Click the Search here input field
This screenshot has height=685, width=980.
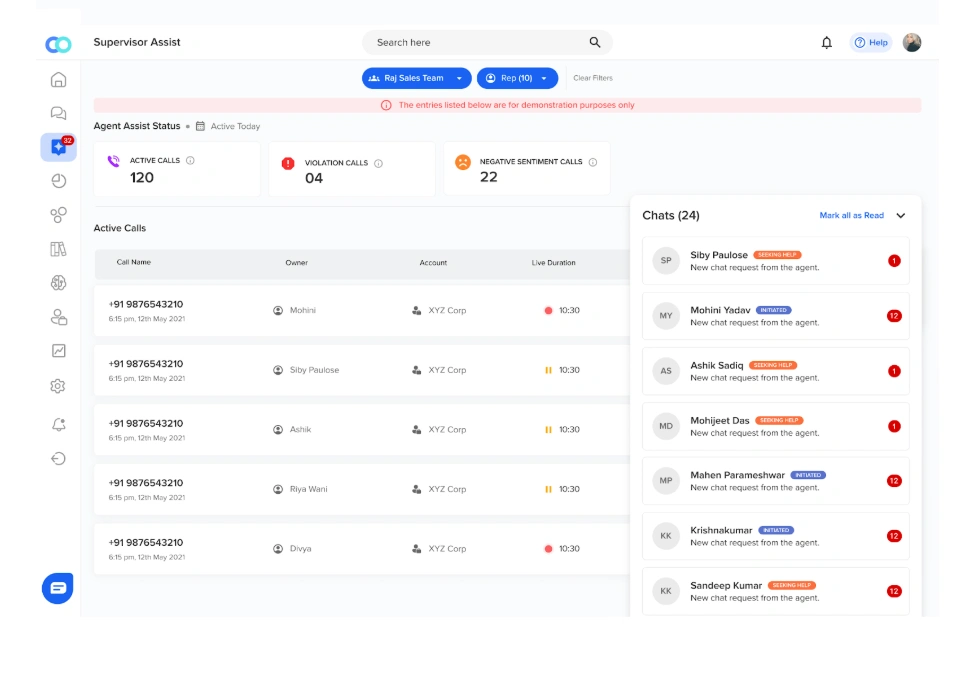point(487,42)
